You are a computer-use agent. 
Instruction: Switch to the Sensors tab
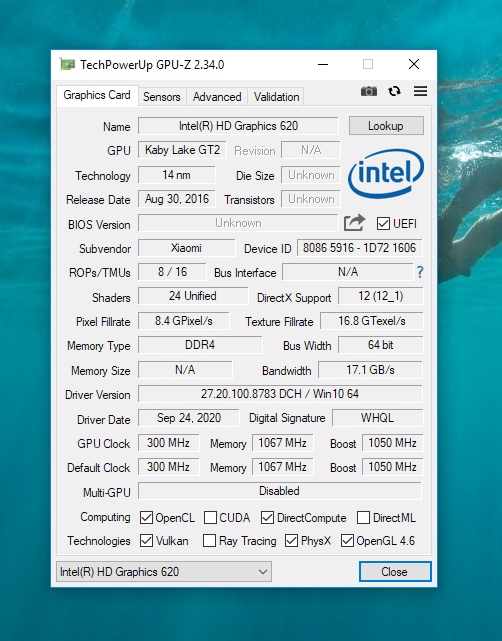click(161, 97)
